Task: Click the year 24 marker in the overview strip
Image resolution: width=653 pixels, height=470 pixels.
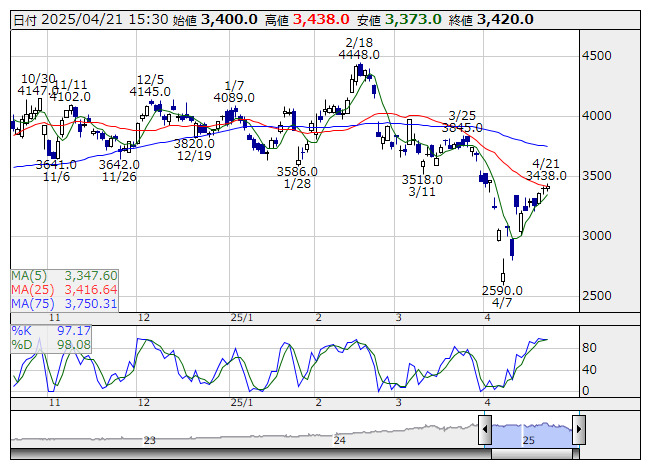Action: coord(339,440)
